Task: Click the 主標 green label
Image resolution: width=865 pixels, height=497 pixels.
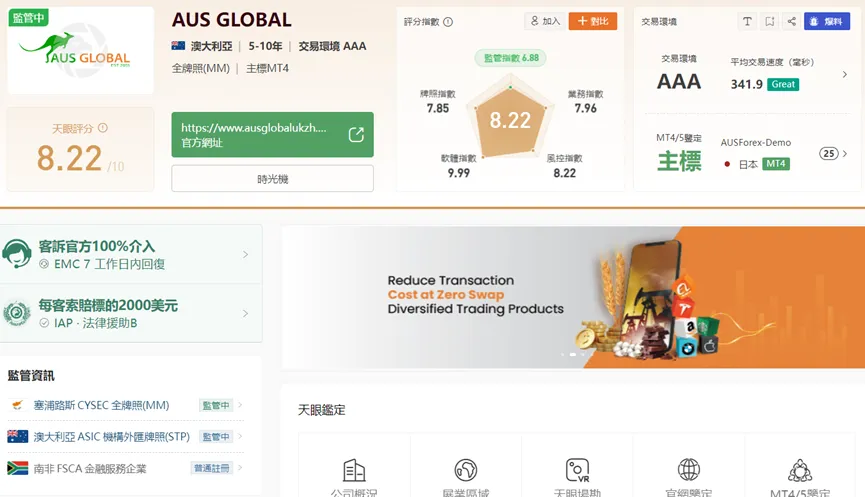Action: click(x=679, y=161)
